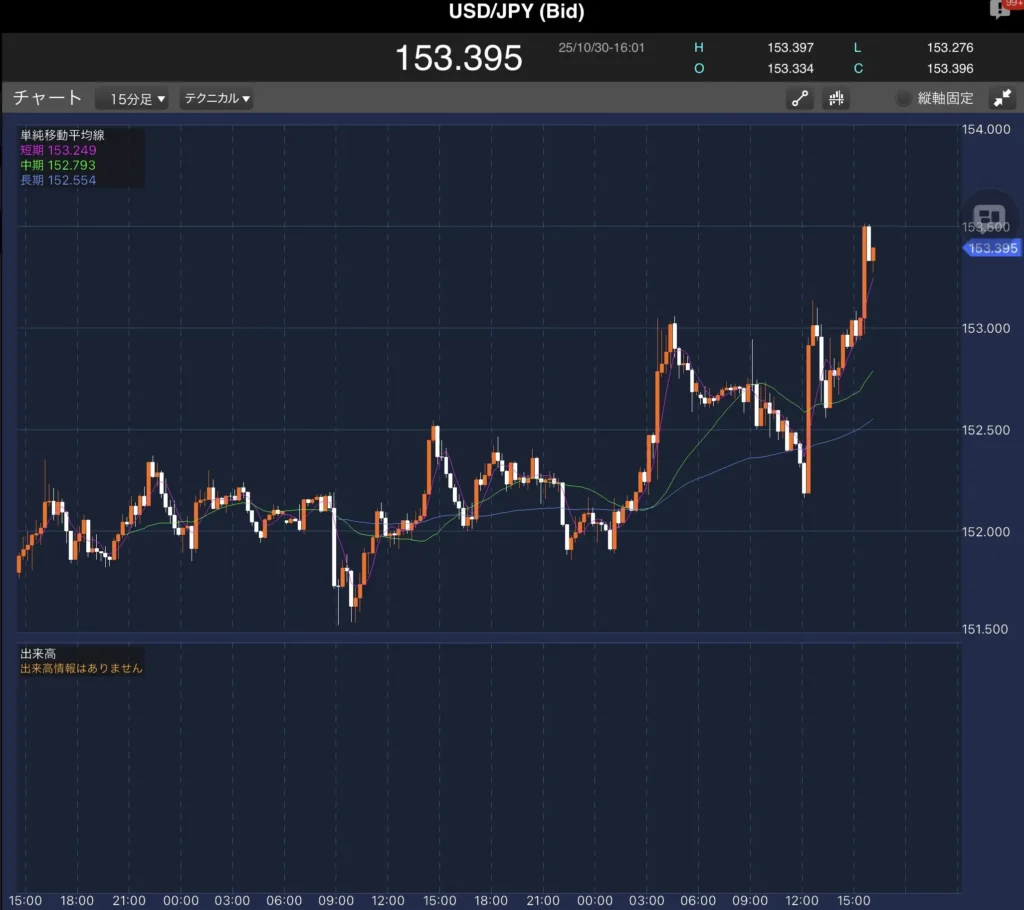
Task: Select the trendline drawing tool icon
Action: click(x=800, y=98)
